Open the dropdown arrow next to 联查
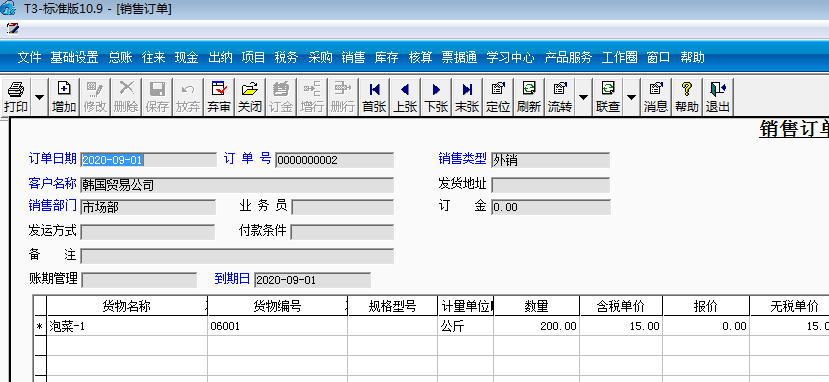The width and height of the screenshot is (829, 382). (631, 97)
